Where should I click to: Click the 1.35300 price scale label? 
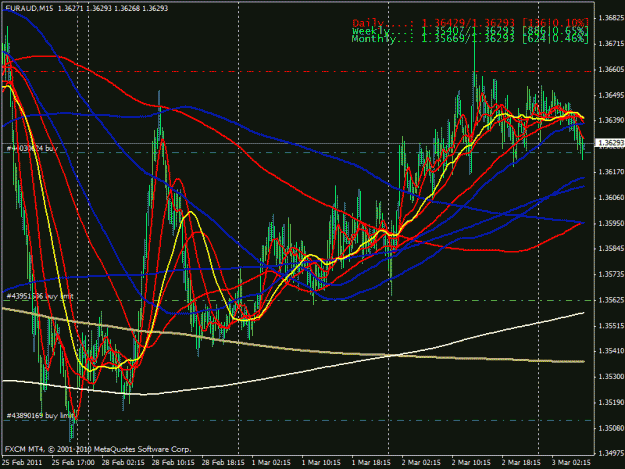coord(611,377)
